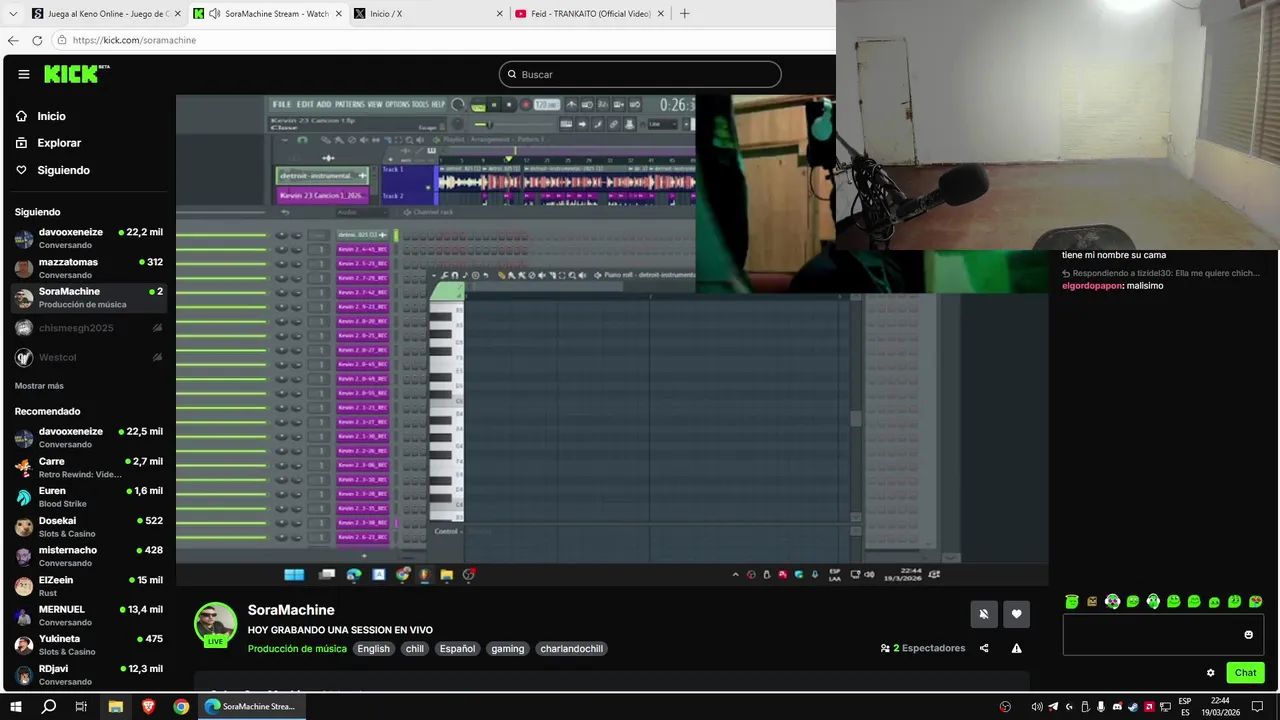Click Carre avatar in Recomendado

[24, 468]
